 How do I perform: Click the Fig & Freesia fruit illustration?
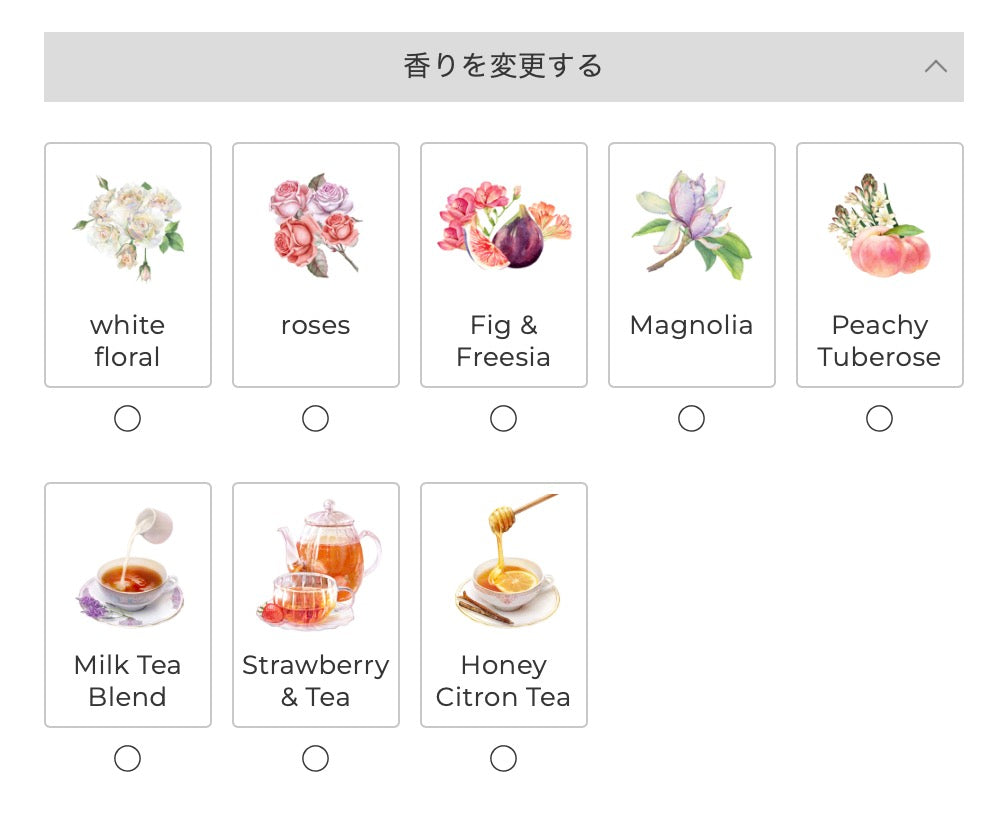click(503, 225)
